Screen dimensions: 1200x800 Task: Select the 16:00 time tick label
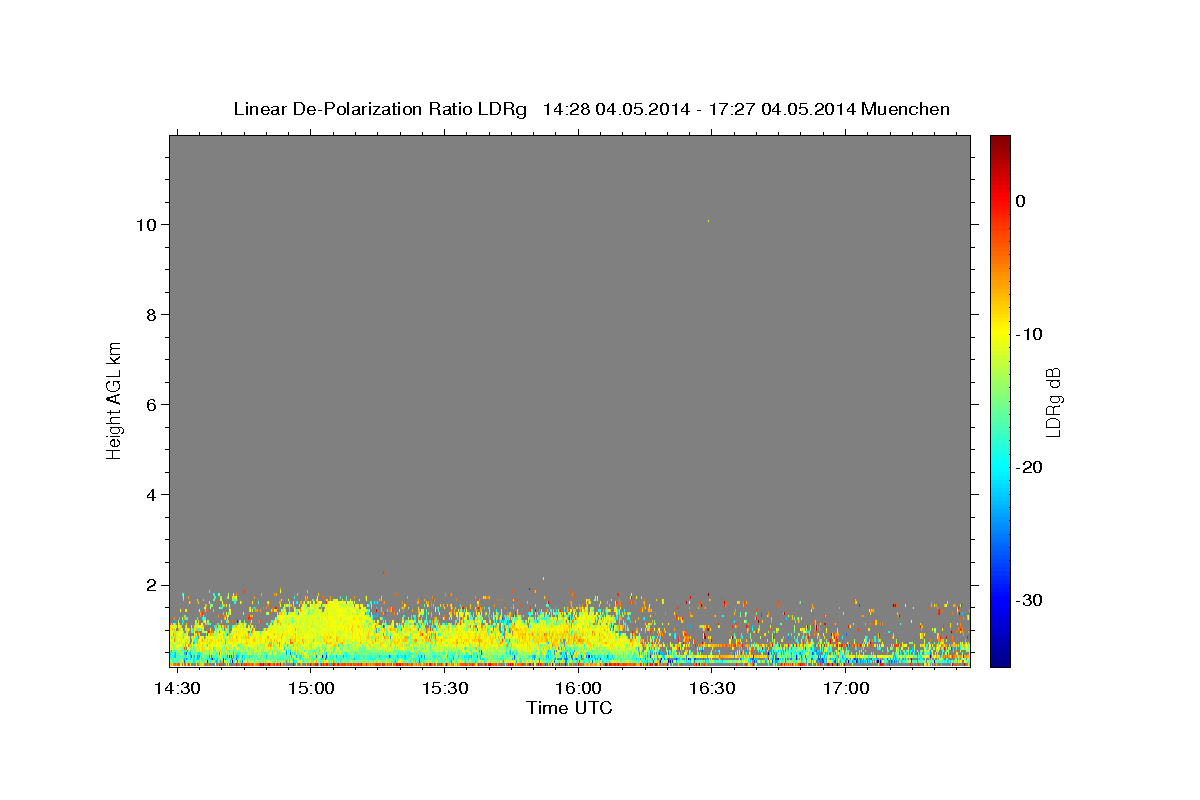[578, 689]
